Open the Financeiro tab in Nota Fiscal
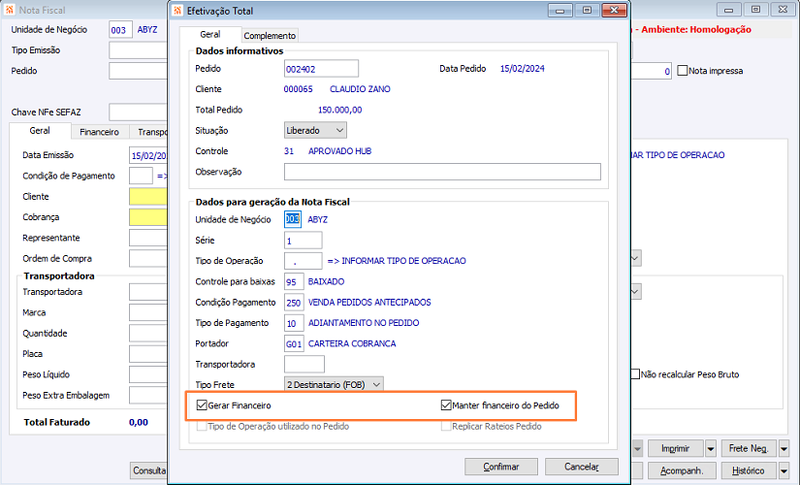 [x=99, y=132]
